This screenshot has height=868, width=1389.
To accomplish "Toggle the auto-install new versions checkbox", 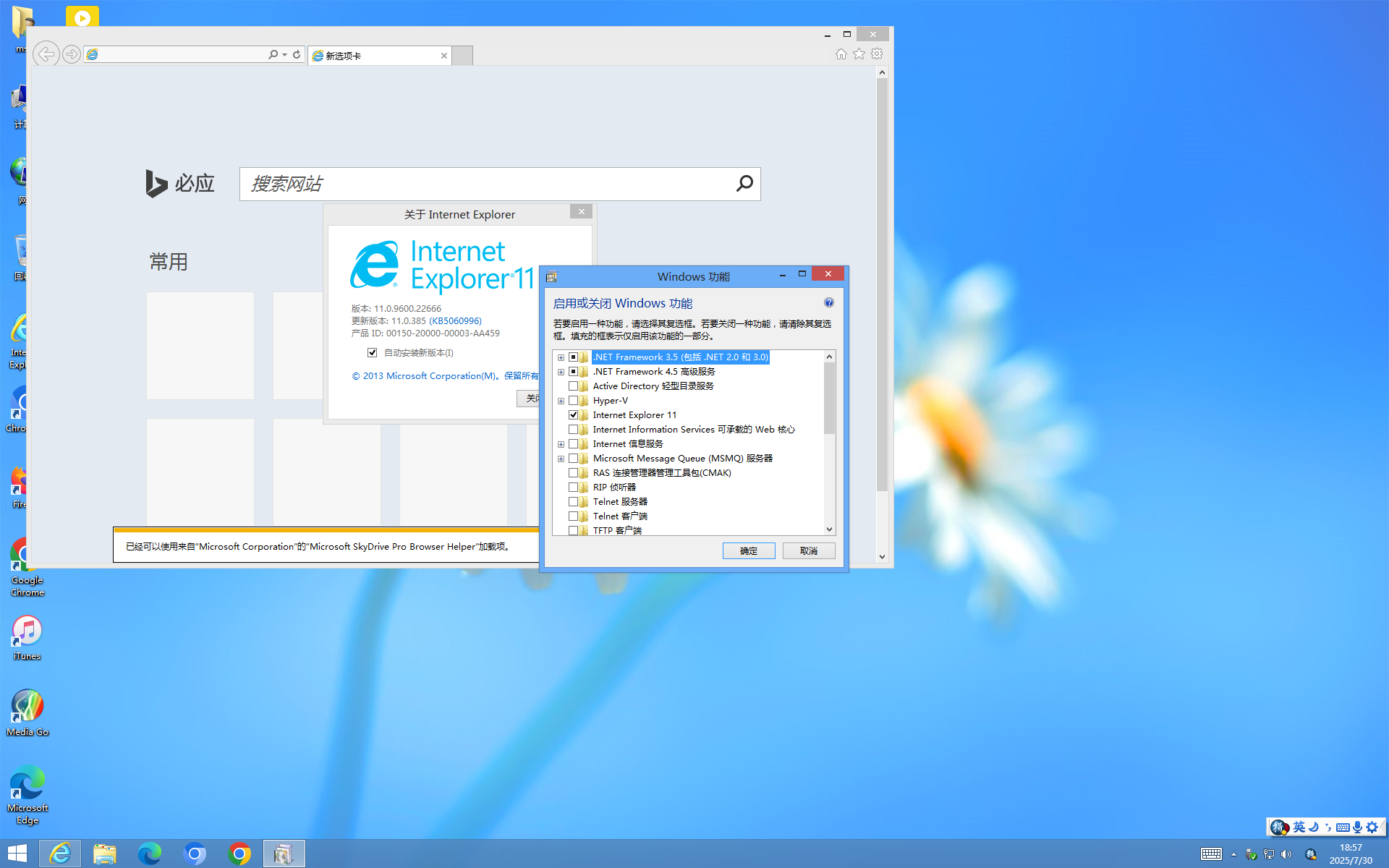I will click(372, 353).
